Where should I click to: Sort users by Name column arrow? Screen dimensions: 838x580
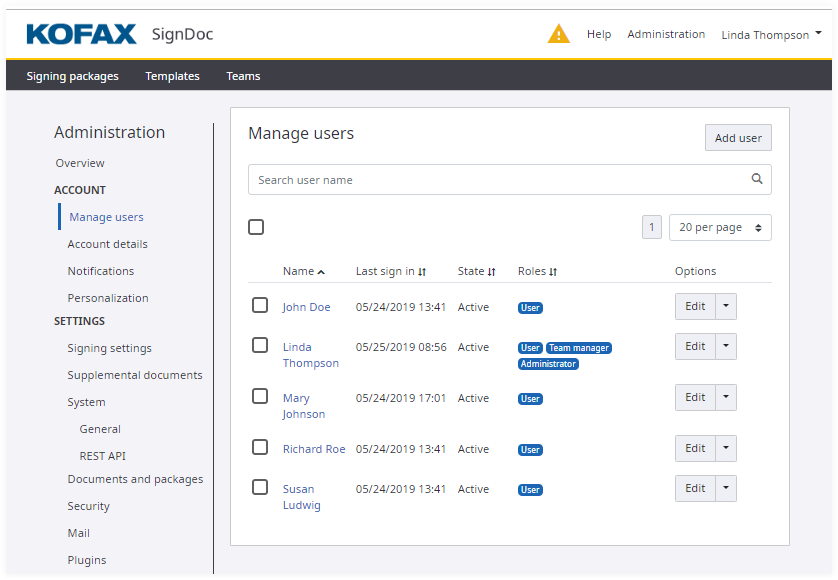click(x=321, y=272)
